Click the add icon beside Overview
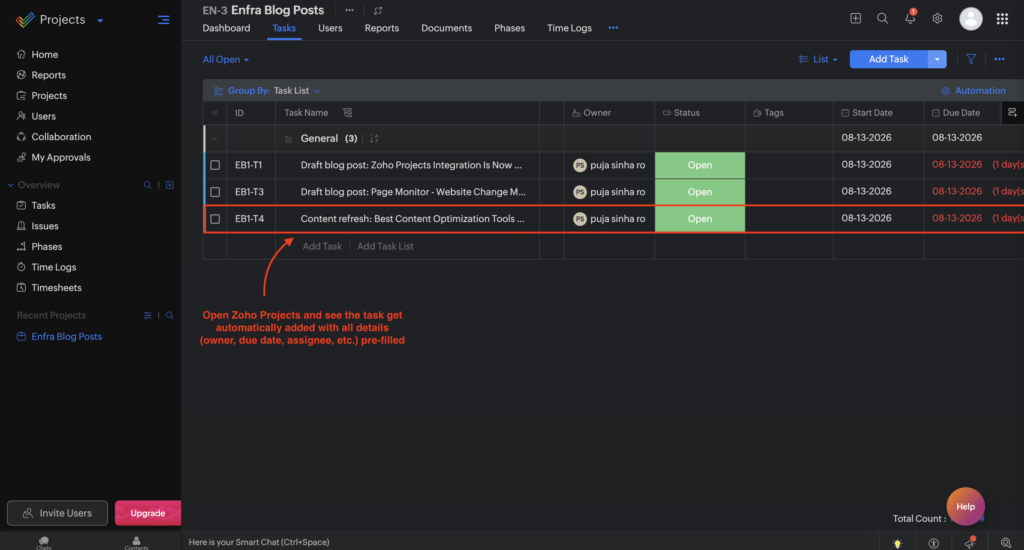 (x=170, y=185)
